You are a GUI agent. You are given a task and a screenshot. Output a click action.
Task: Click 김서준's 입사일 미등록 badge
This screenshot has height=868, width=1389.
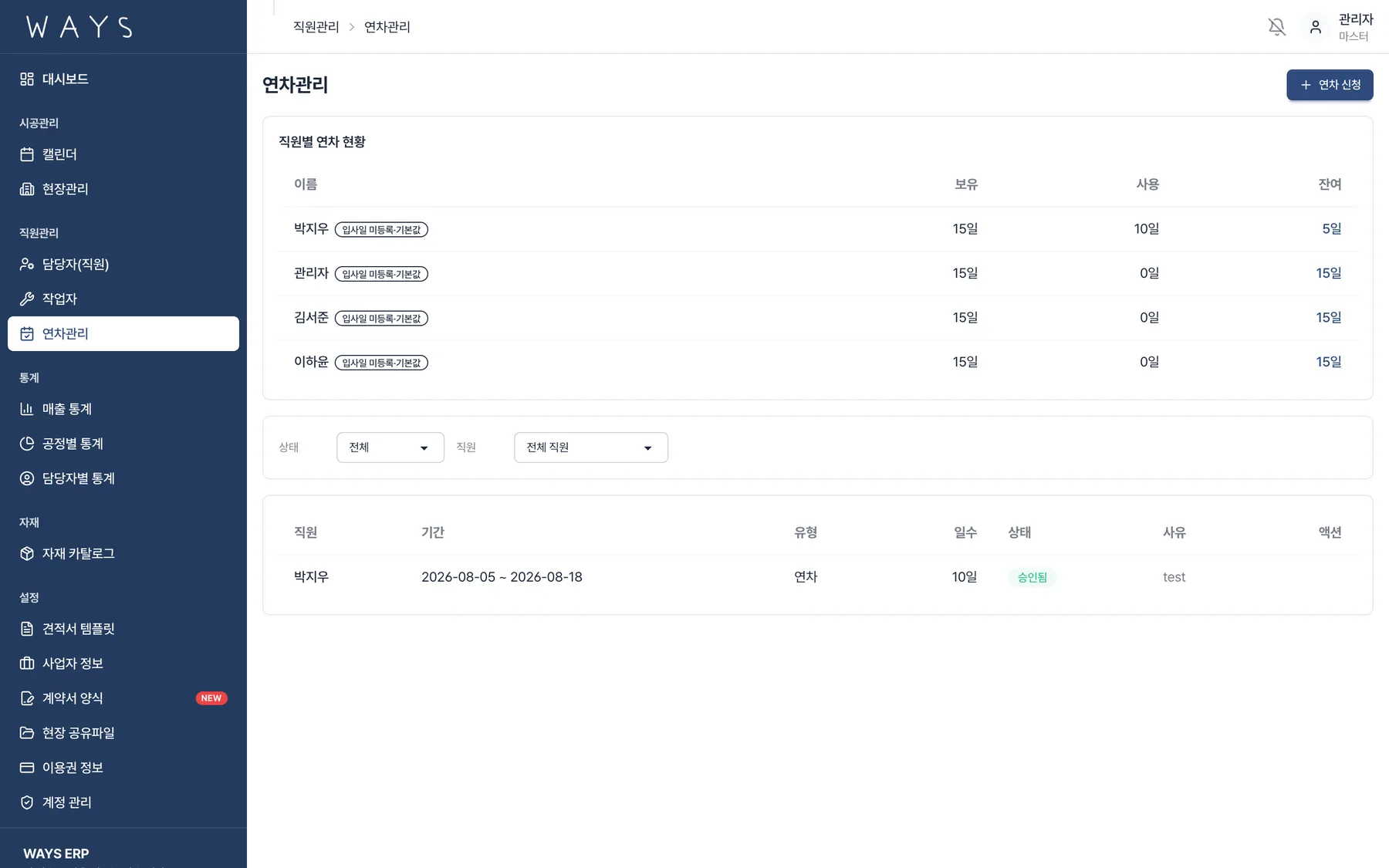click(381, 319)
